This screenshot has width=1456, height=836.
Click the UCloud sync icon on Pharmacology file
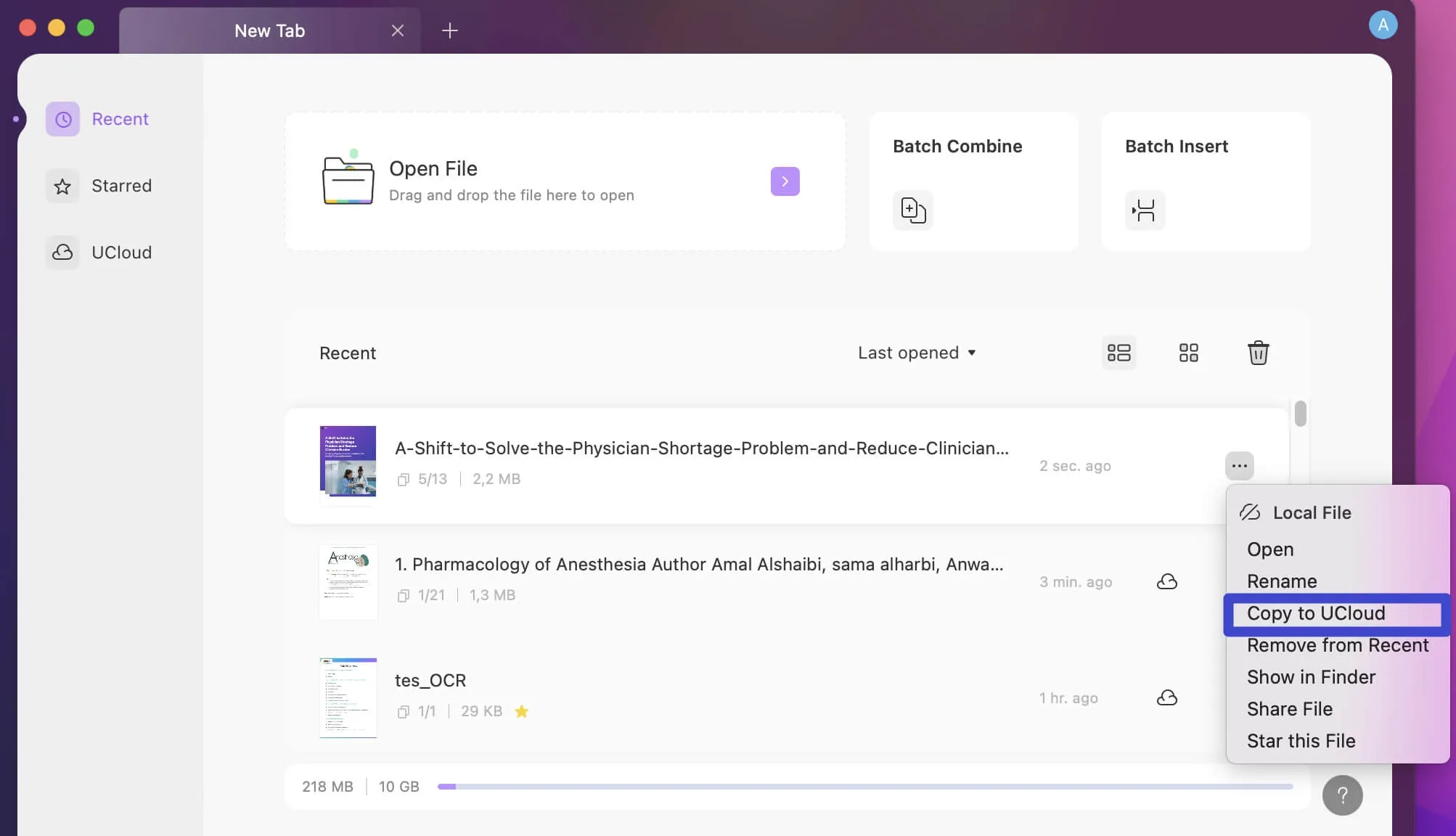(x=1167, y=580)
